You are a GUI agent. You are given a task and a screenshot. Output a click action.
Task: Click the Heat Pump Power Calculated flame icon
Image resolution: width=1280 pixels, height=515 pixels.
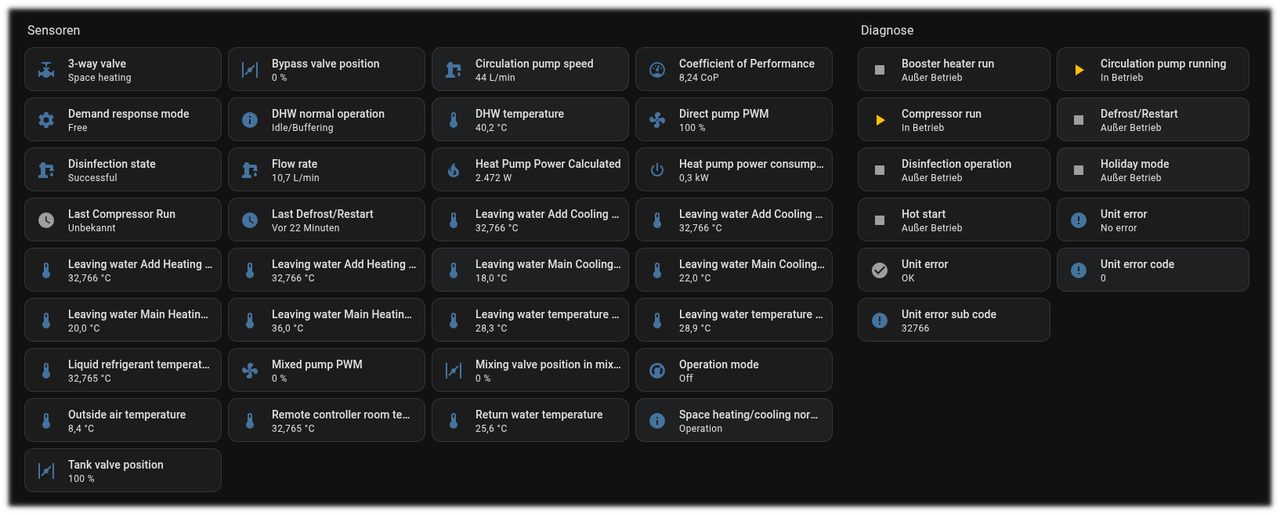tap(453, 170)
